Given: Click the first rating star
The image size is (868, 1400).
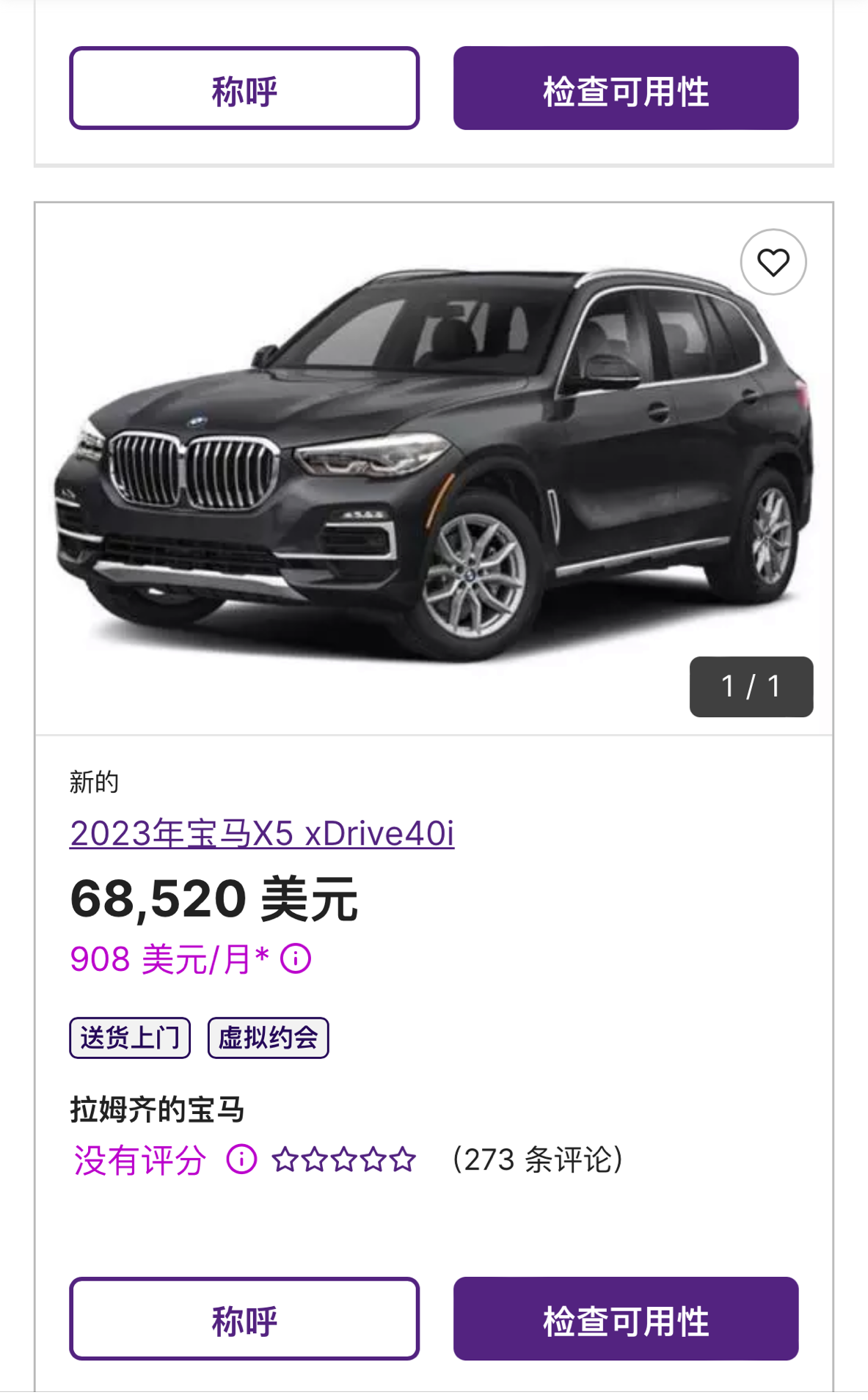Looking at the screenshot, I should click(x=285, y=1159).
